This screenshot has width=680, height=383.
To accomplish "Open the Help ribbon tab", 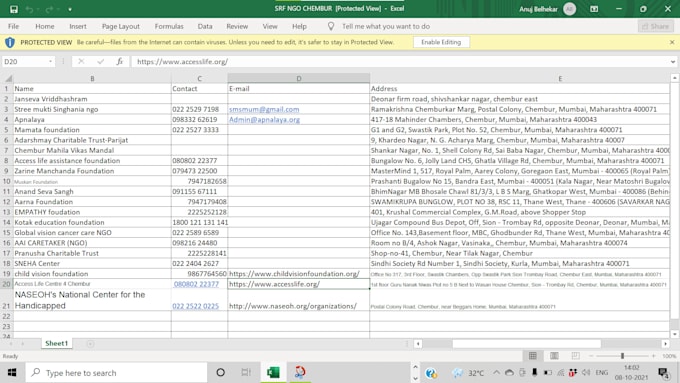I will [299, 26].
